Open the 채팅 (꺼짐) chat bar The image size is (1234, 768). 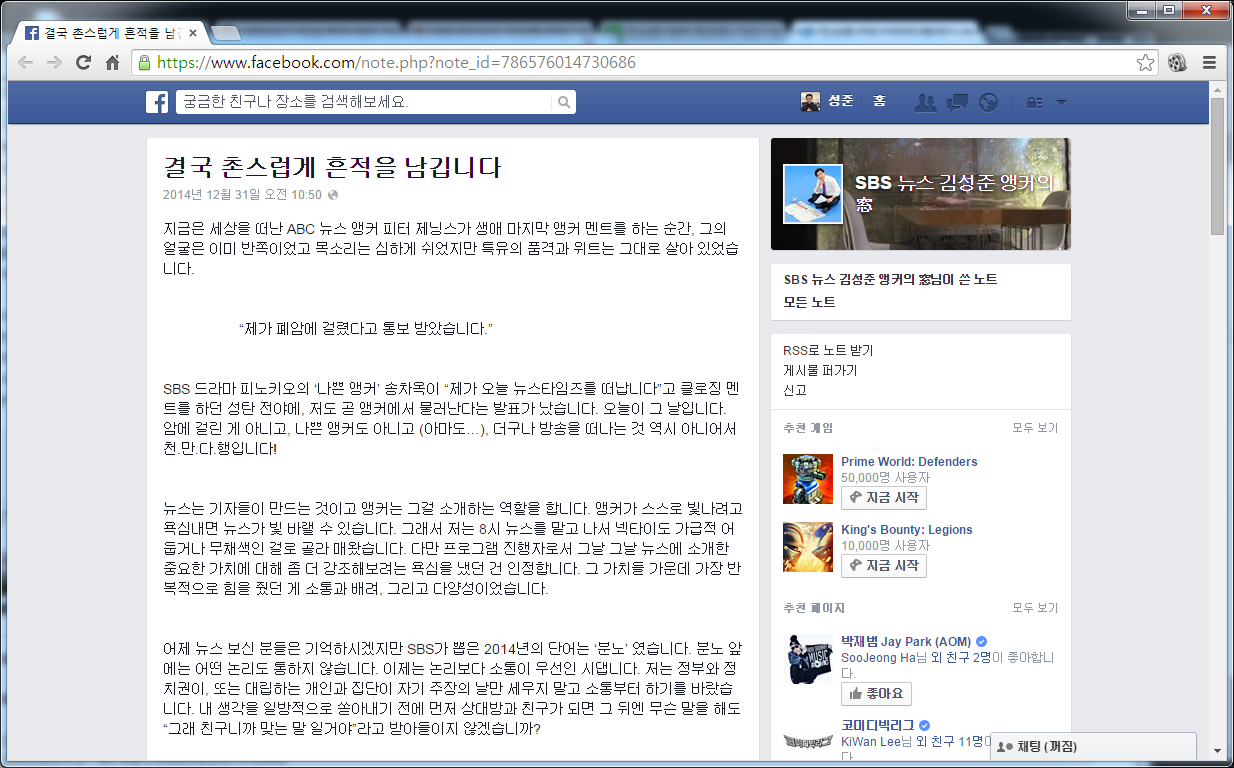(x=1093, y=747)
